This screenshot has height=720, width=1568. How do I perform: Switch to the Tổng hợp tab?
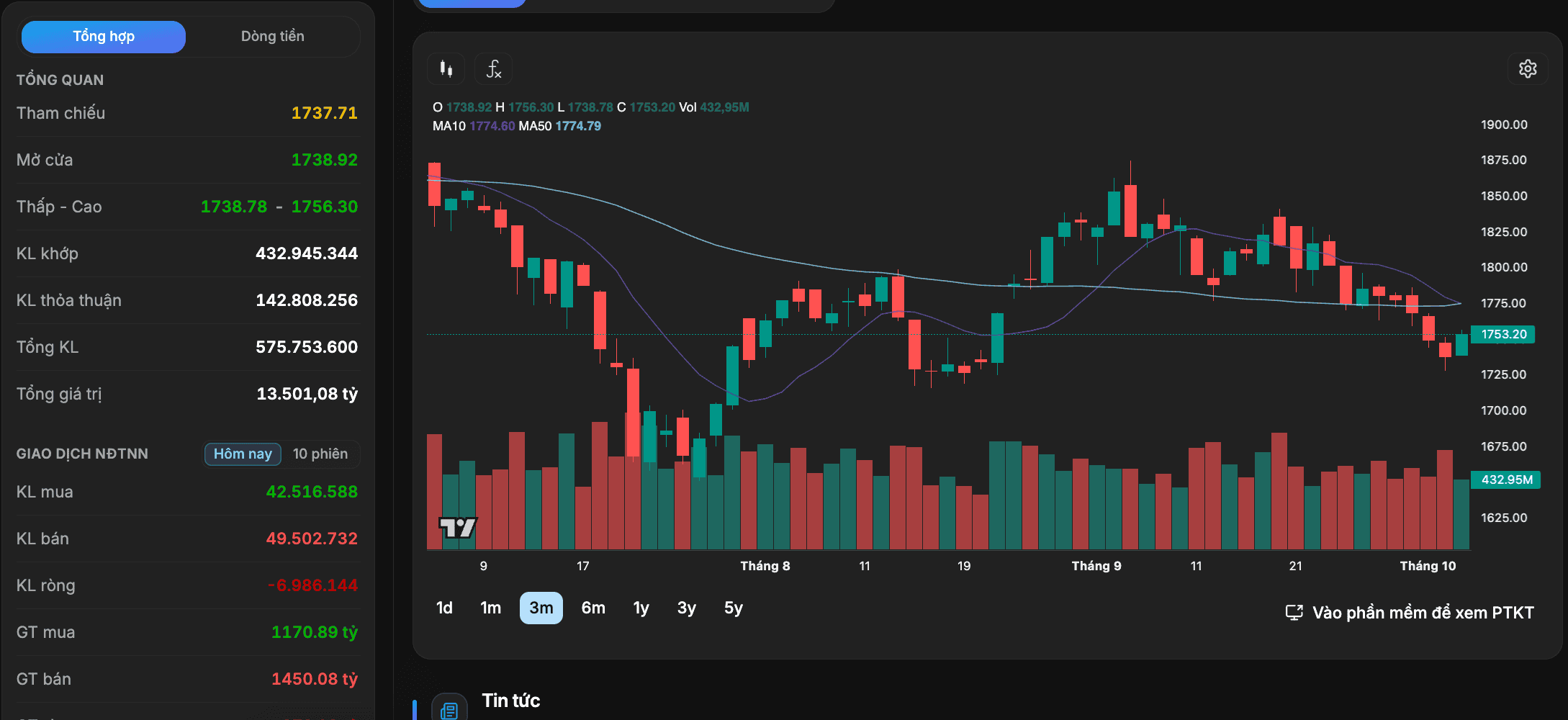click(x=104, y=37)
